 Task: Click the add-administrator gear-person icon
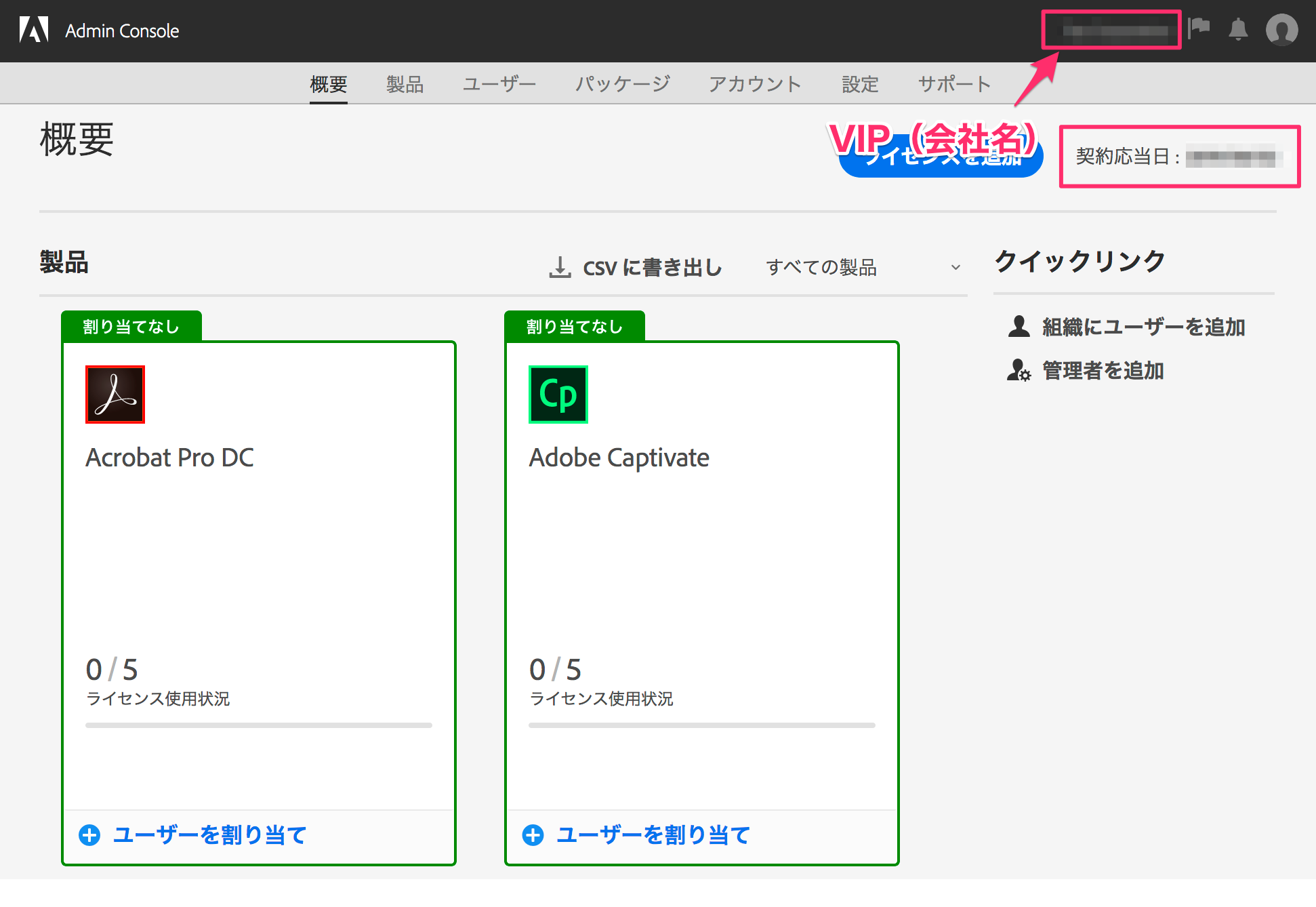(1019, 370)
